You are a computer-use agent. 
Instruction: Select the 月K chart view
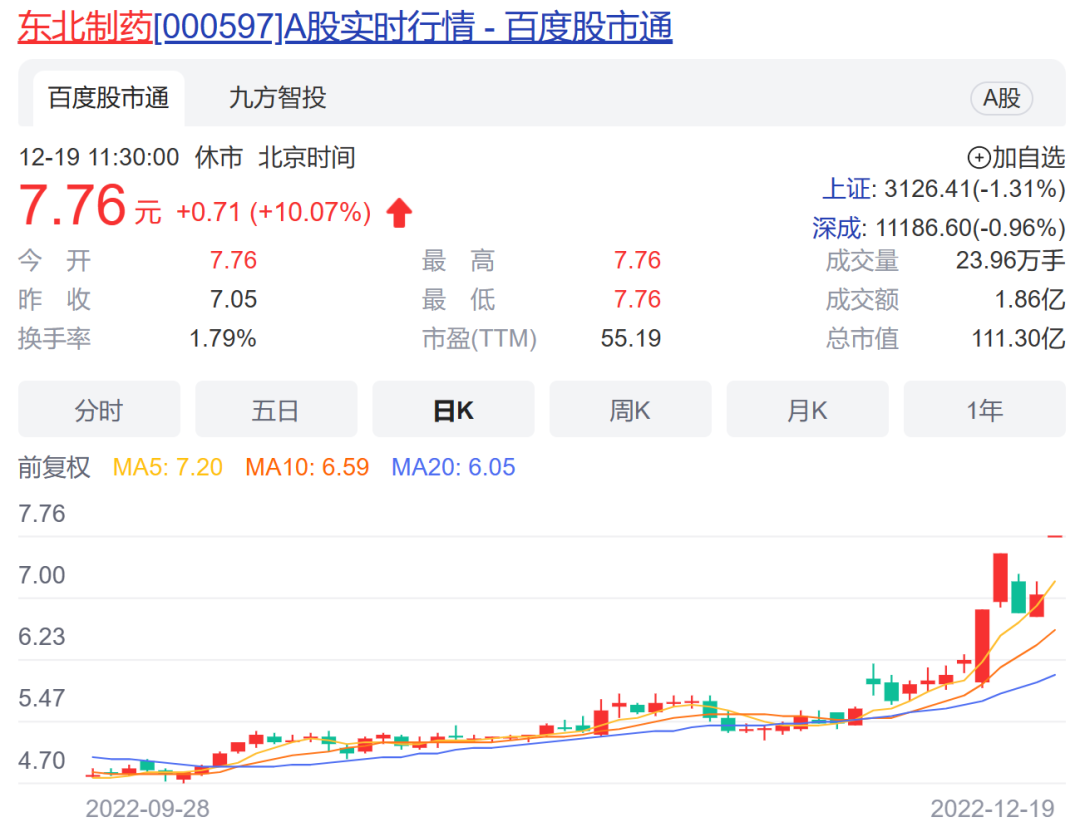click(x=807, y=410)
